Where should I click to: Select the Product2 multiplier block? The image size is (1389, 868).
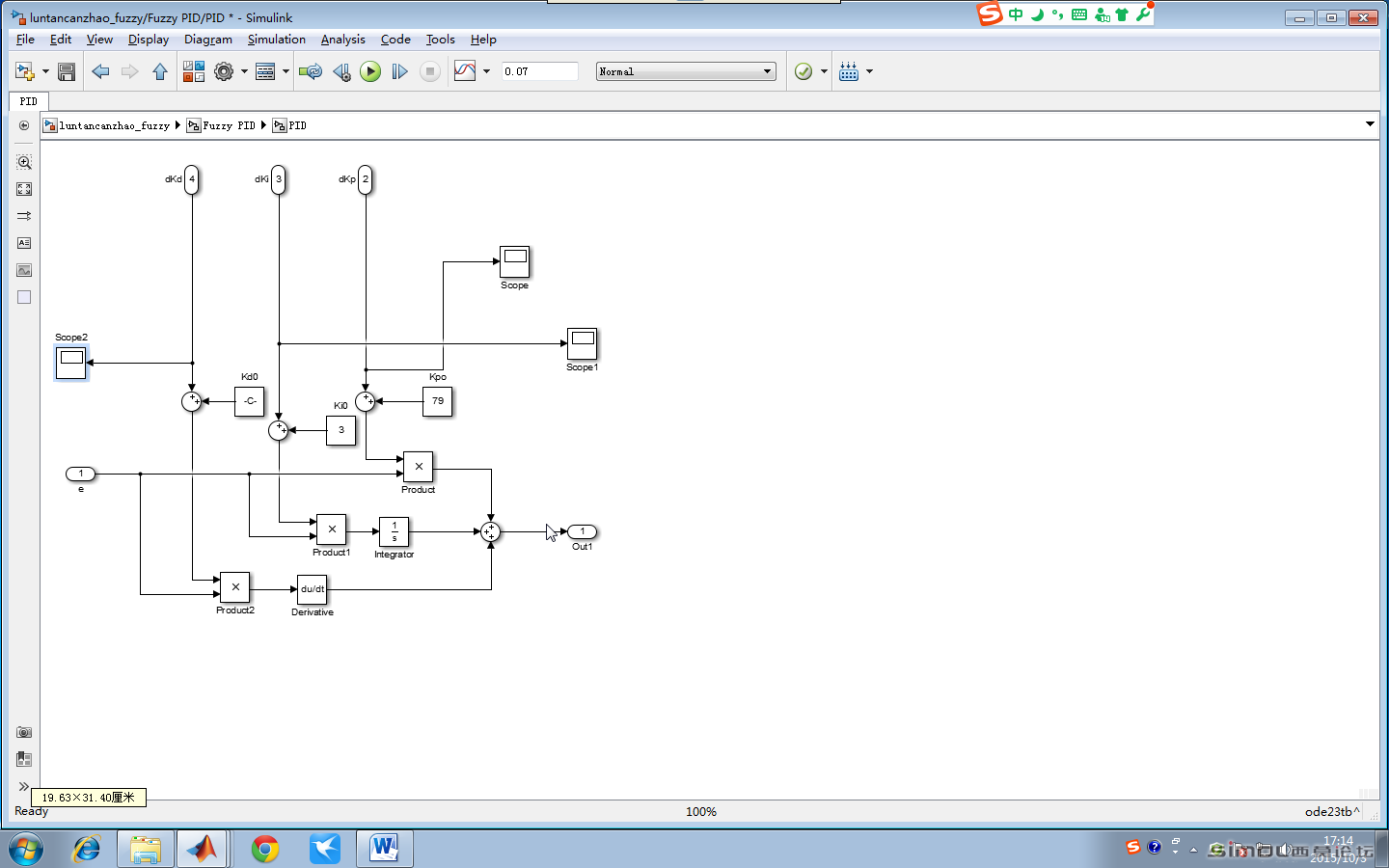235,587
